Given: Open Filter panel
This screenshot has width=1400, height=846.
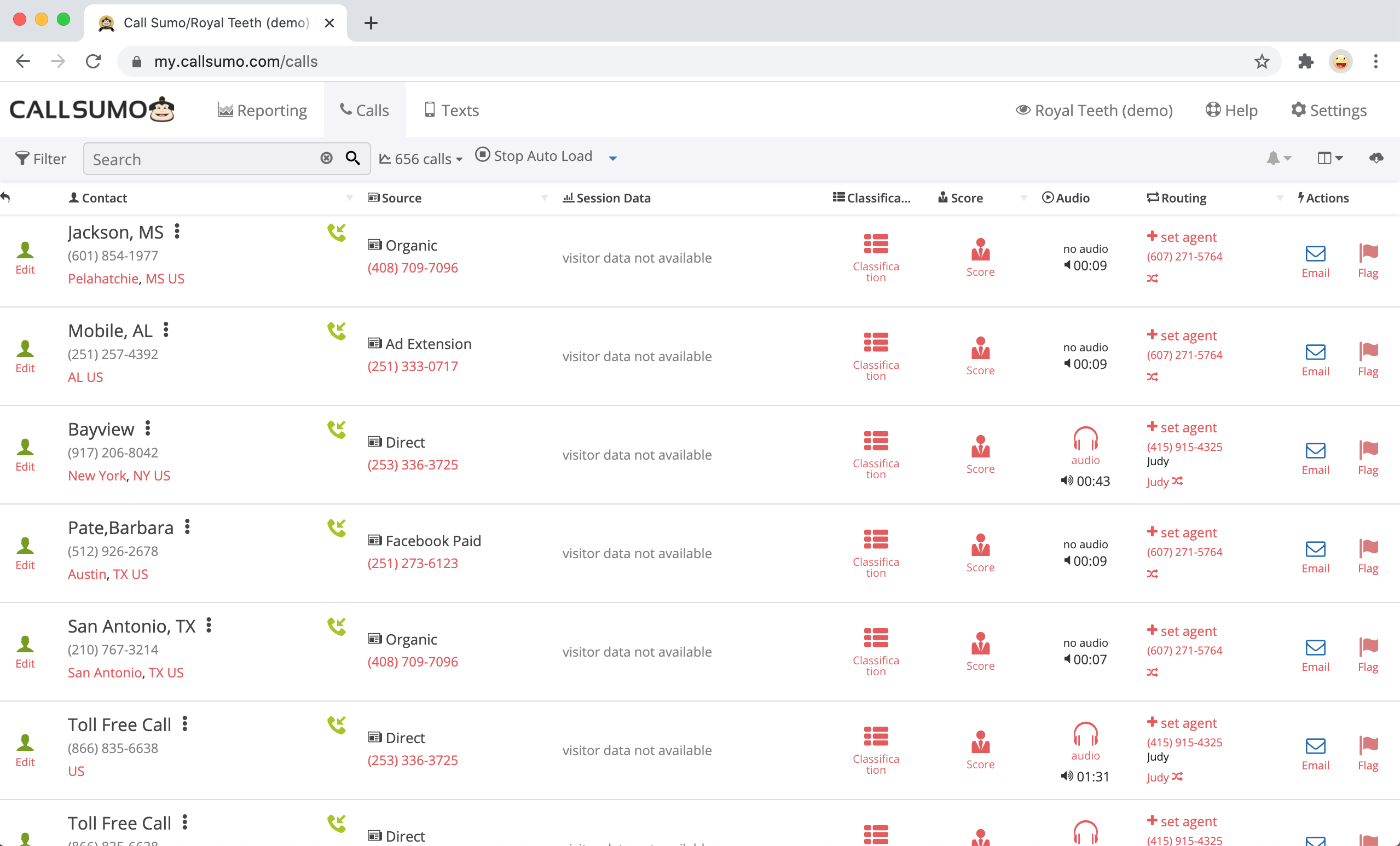Looking at the screenshot, I should click(x=41, y=159).
